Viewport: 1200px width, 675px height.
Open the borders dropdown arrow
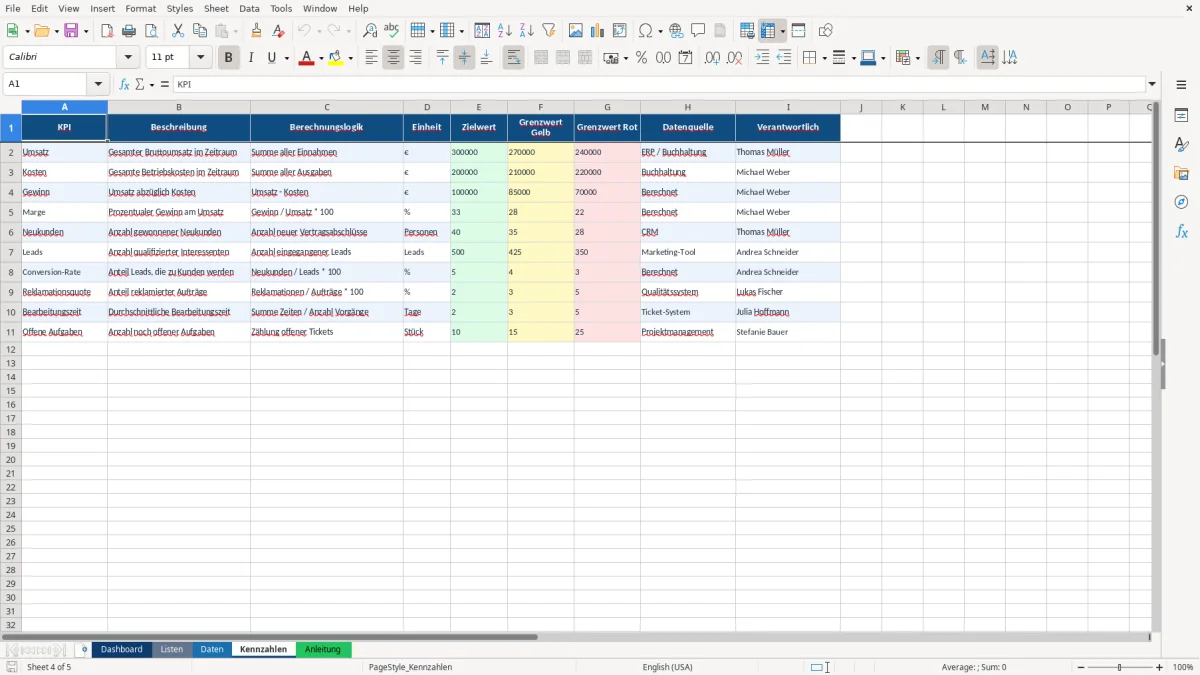(x=823, y=58)
